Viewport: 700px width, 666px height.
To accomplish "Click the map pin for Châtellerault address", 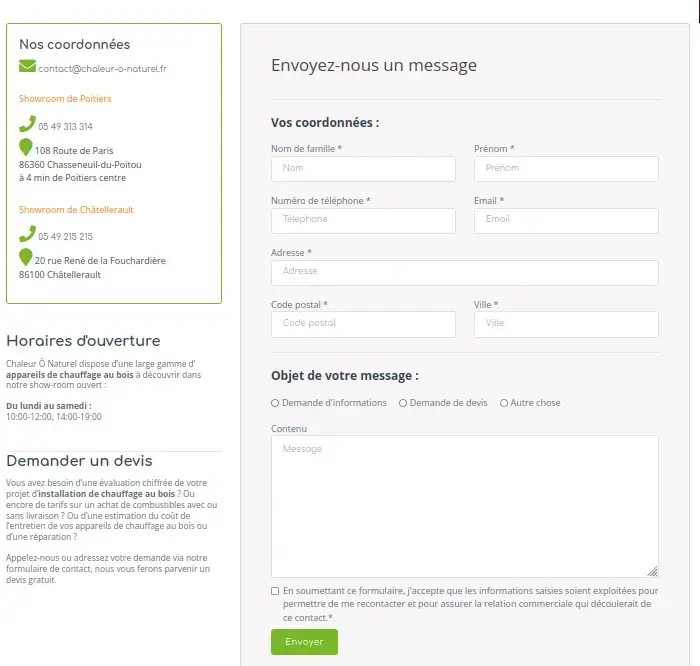I will tap(26, 258).
